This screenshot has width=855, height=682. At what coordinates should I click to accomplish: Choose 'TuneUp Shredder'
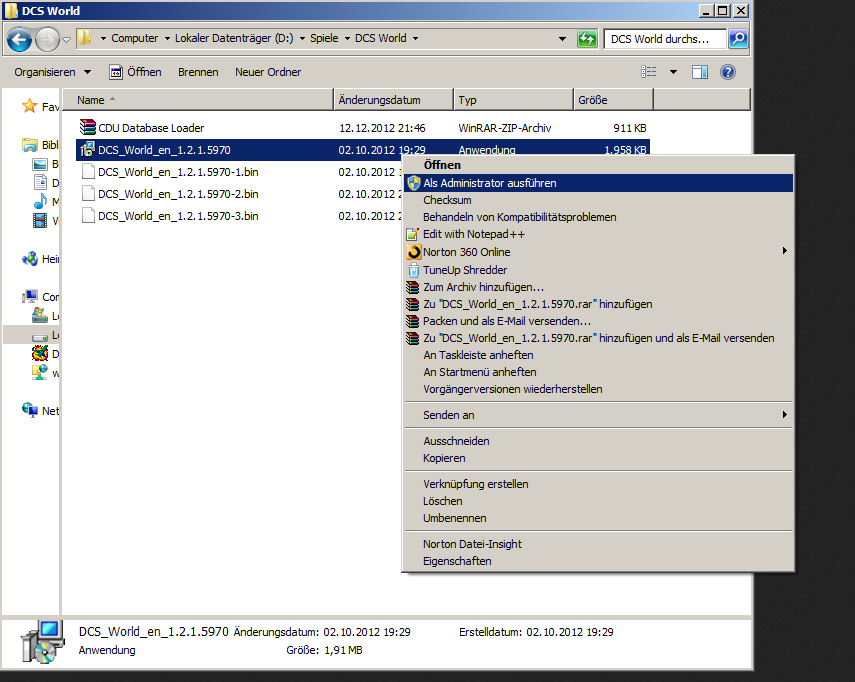pyautogui.click(x=598, y=270)
